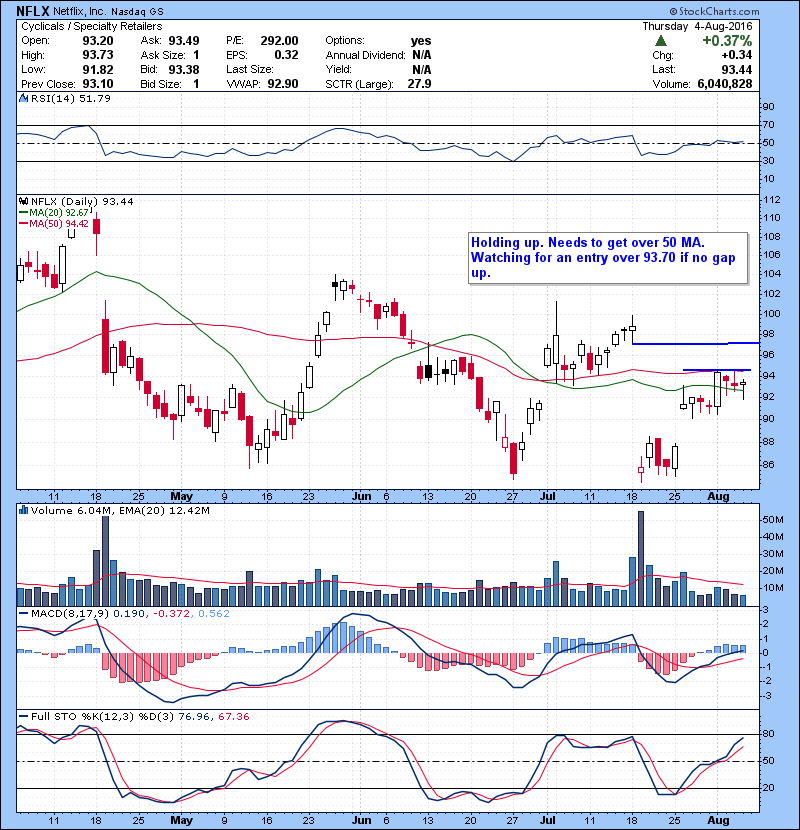Click the 'Volume 6.04M, EMA(20) 12.42M' label

tap(120, 510)
